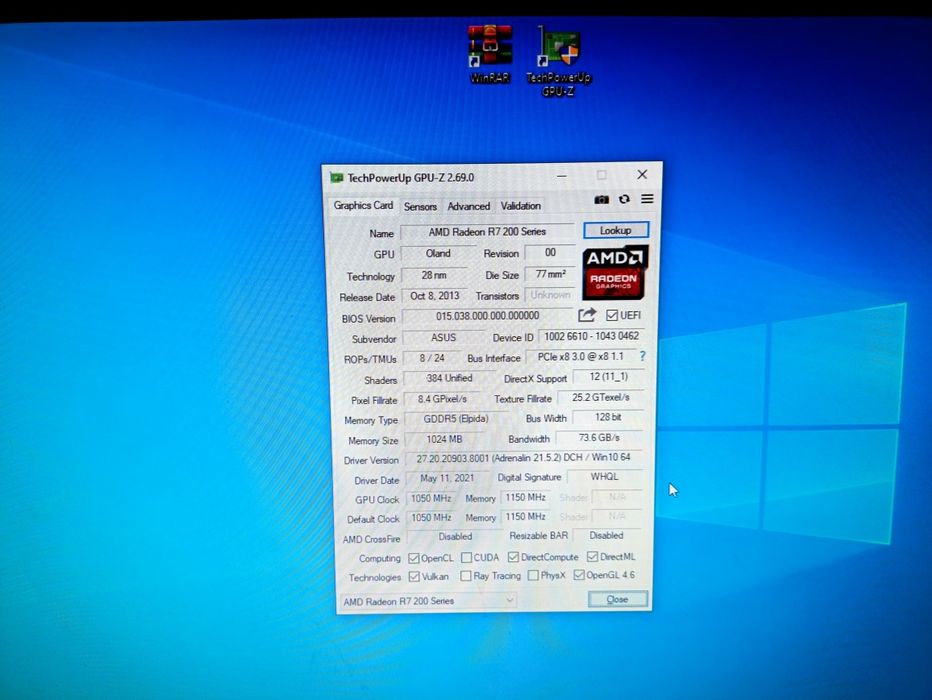Minimize the GPU-Z window
This screenshot has height=700, width=932.
(562, 176)
